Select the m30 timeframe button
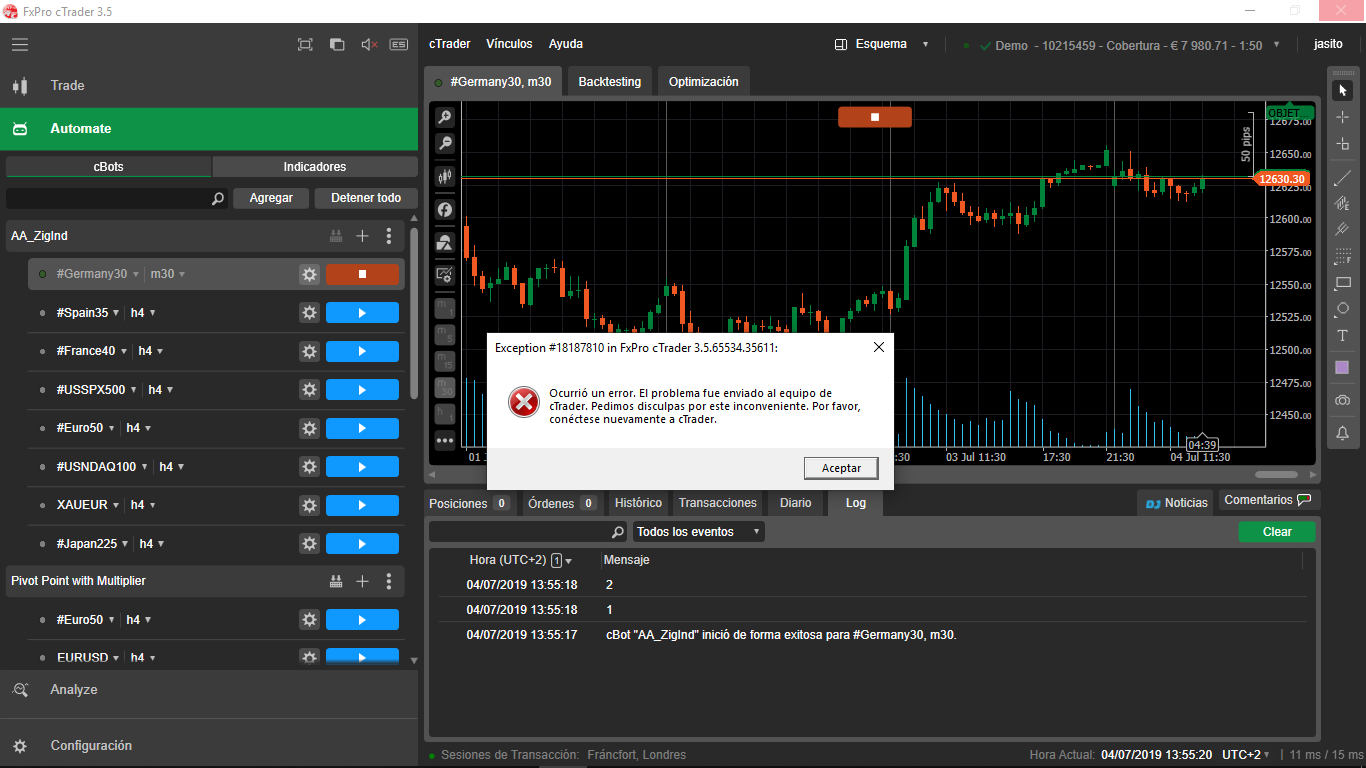Image resolution: width=1366 pixels, height=768 pixels. [x=445, y=387]
